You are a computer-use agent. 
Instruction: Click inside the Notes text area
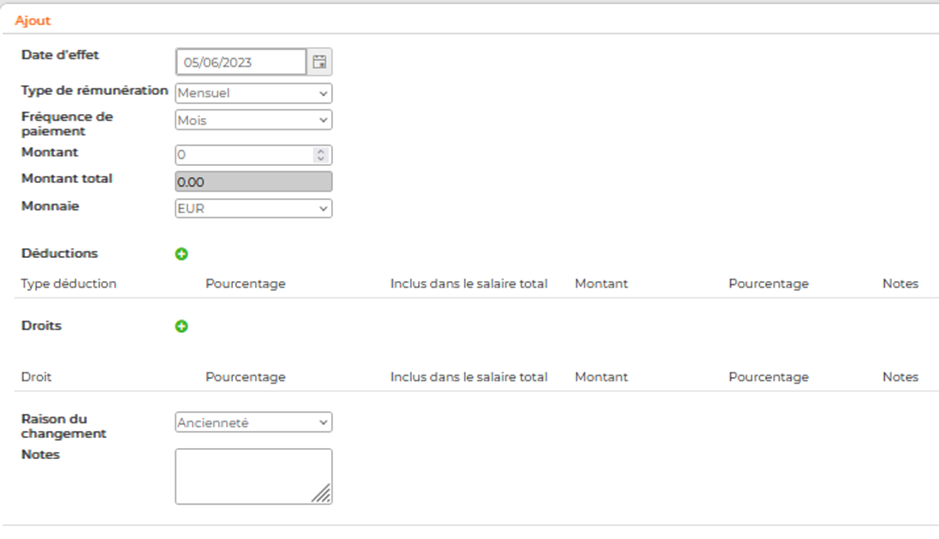click(x=253, y=476)
